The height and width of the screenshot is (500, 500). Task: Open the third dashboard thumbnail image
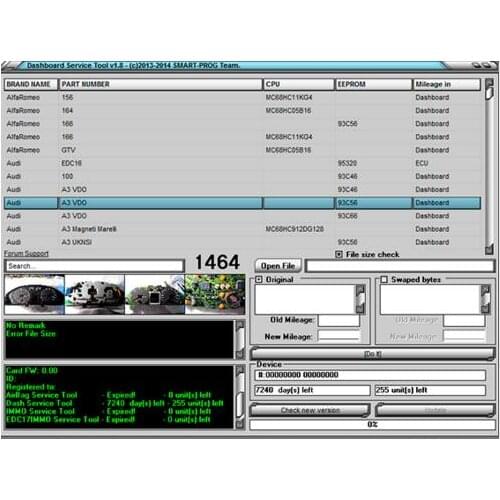pos(155,294)
